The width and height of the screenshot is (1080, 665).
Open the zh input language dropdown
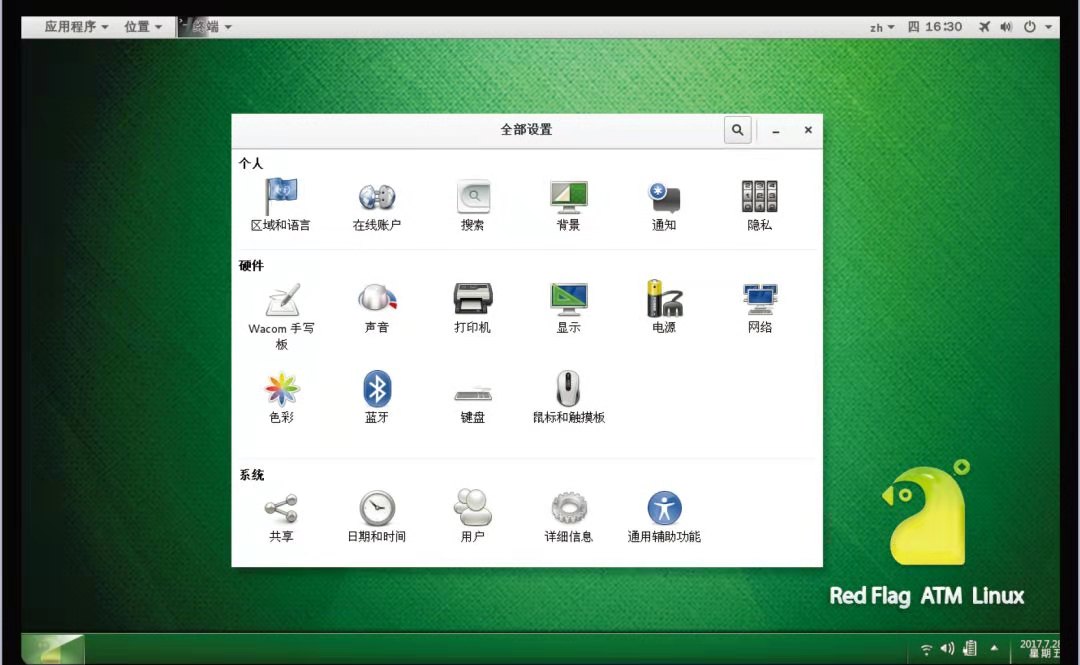click(882, 28)
